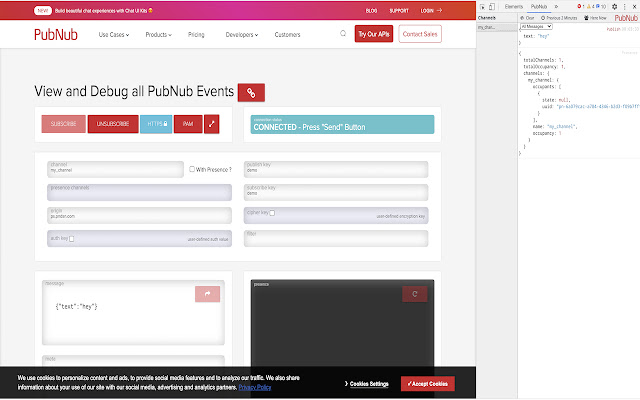Open SUPPORT in the top banner

point(399,11)
